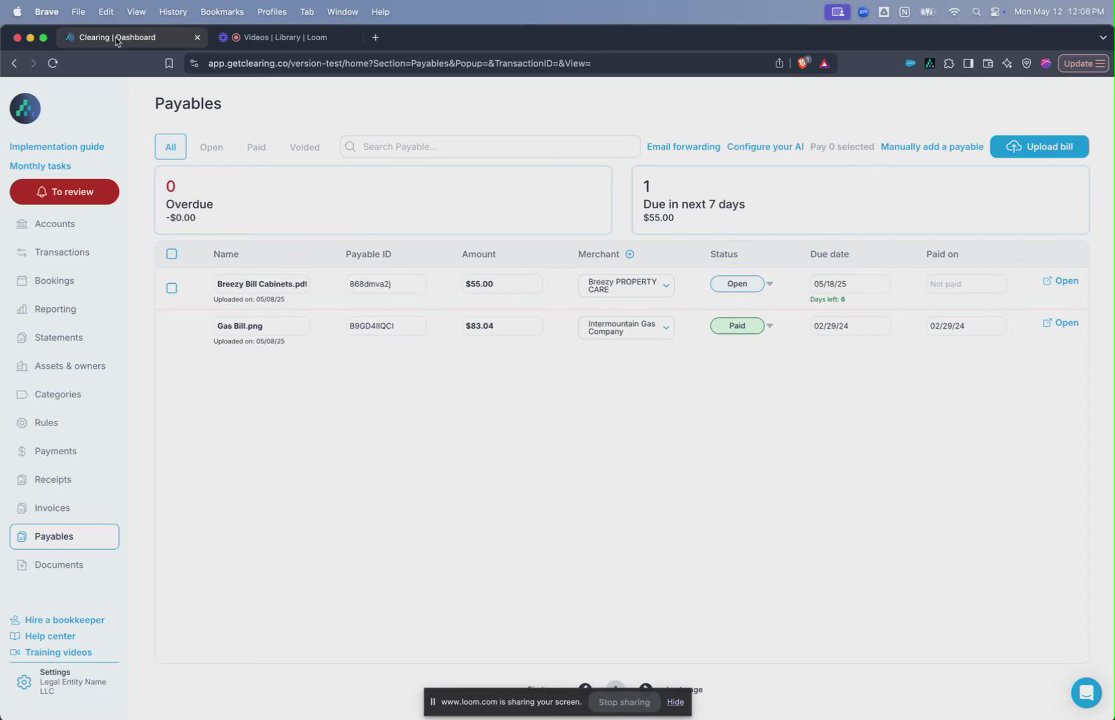Open Rules from the sidebar

[x=46, y=423]
